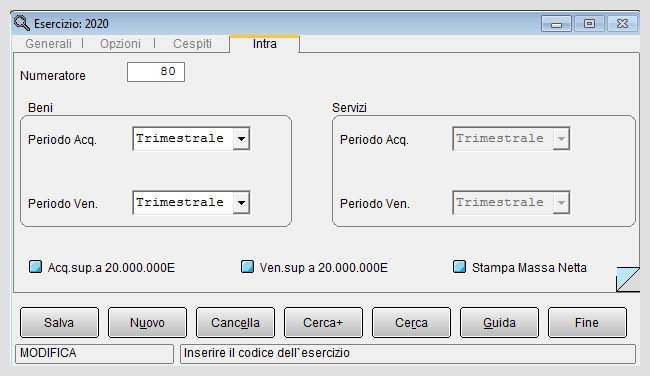Check the Stampa Massa Netta option
650x376 pixels.
[x=459, y=267]
